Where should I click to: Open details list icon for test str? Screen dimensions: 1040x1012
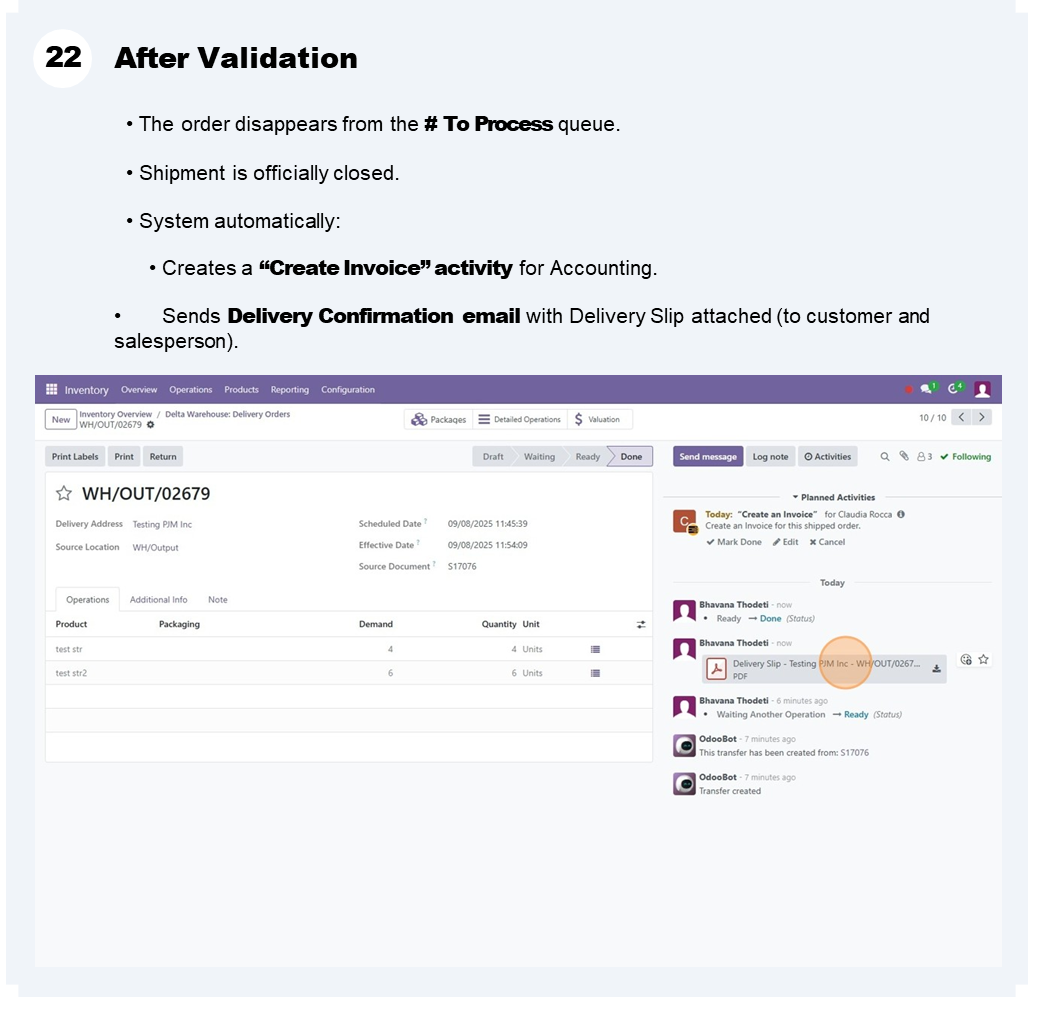point(596,649)
